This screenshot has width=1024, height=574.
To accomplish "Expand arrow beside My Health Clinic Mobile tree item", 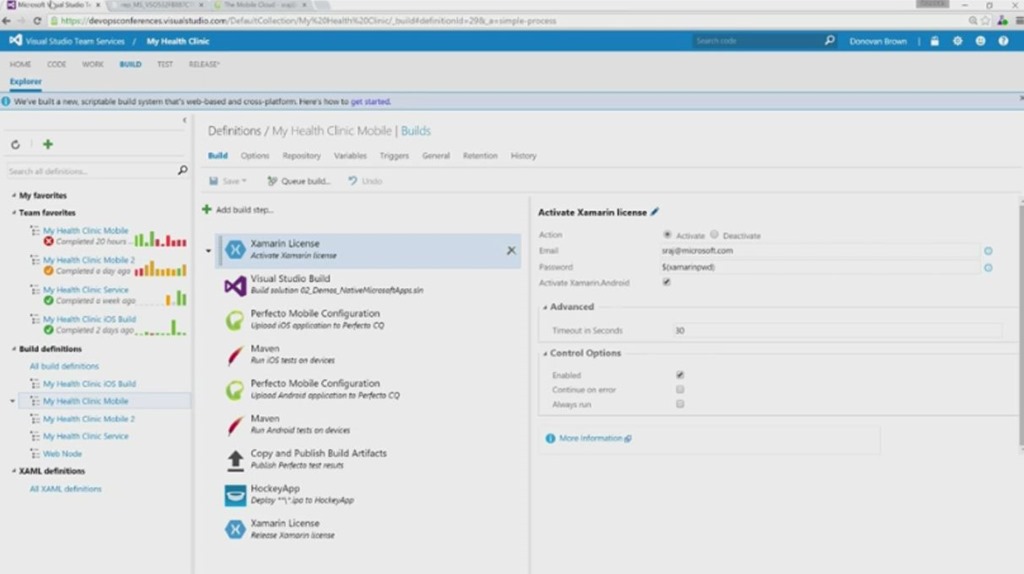I will pyautogui.click(x=12, y=401).
